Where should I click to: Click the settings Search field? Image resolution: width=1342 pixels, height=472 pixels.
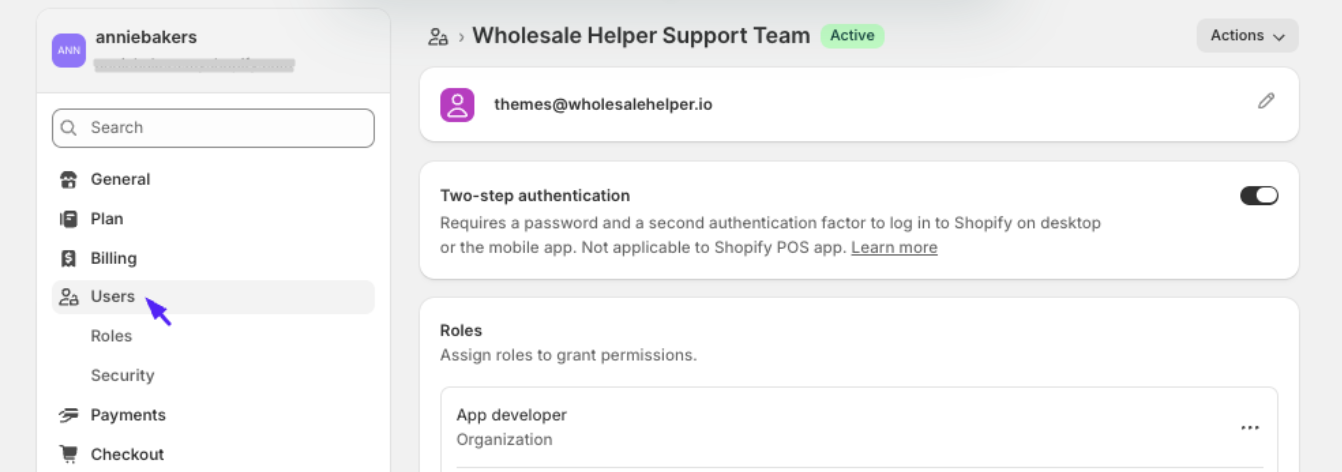[213, 128]
